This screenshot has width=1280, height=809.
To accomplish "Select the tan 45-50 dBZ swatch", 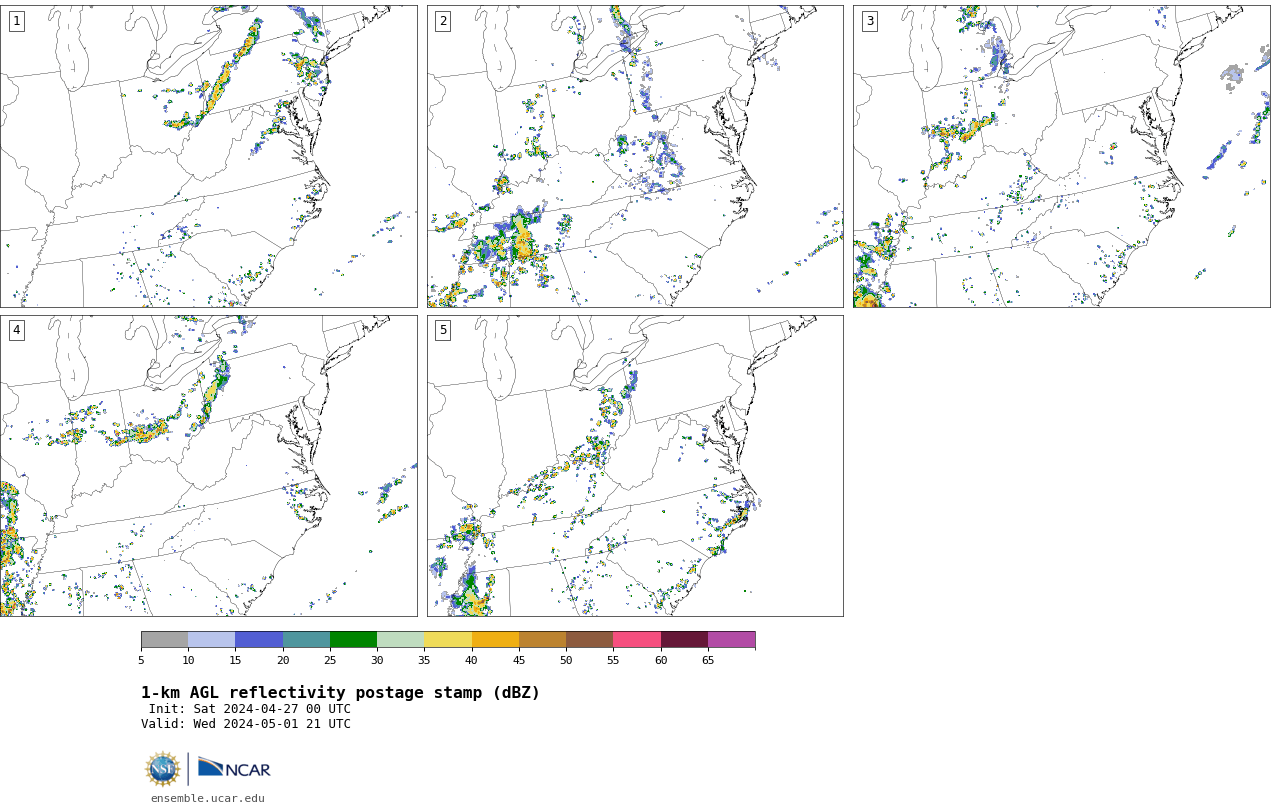I will (542, 640).
